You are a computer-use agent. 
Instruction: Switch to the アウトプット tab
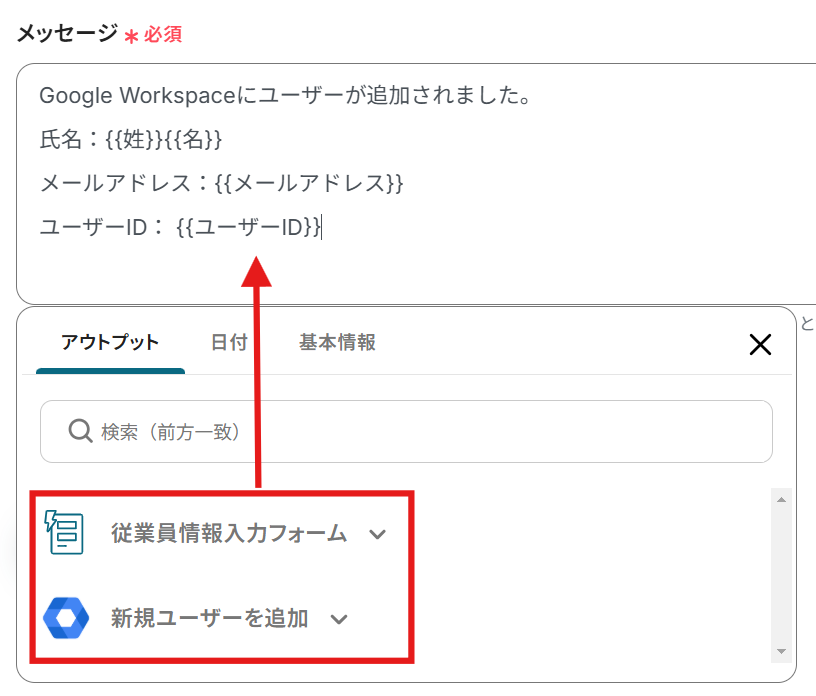click(110, 342)
